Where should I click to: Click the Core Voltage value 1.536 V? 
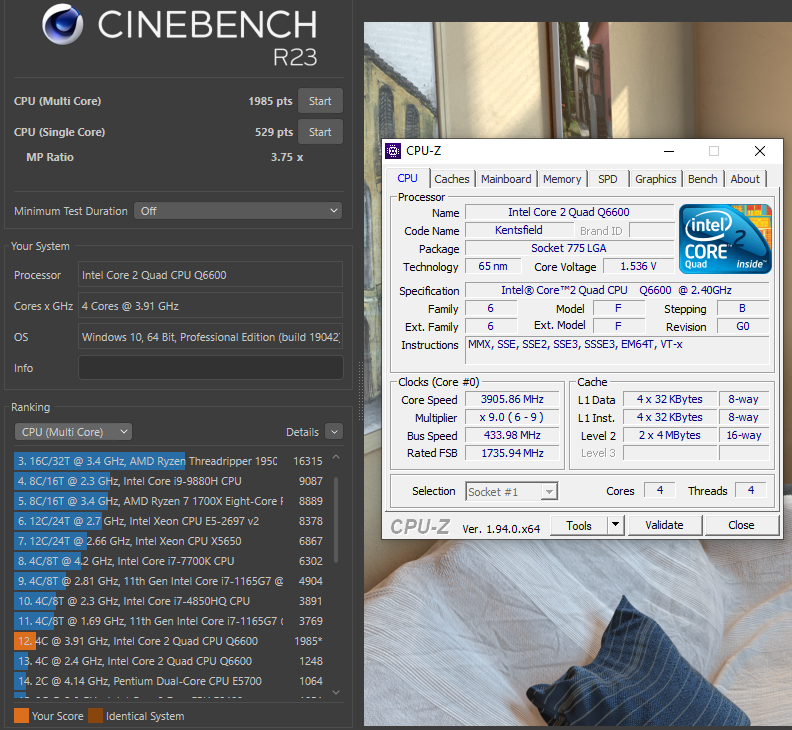pyautogui.click(x=638, y=266)
